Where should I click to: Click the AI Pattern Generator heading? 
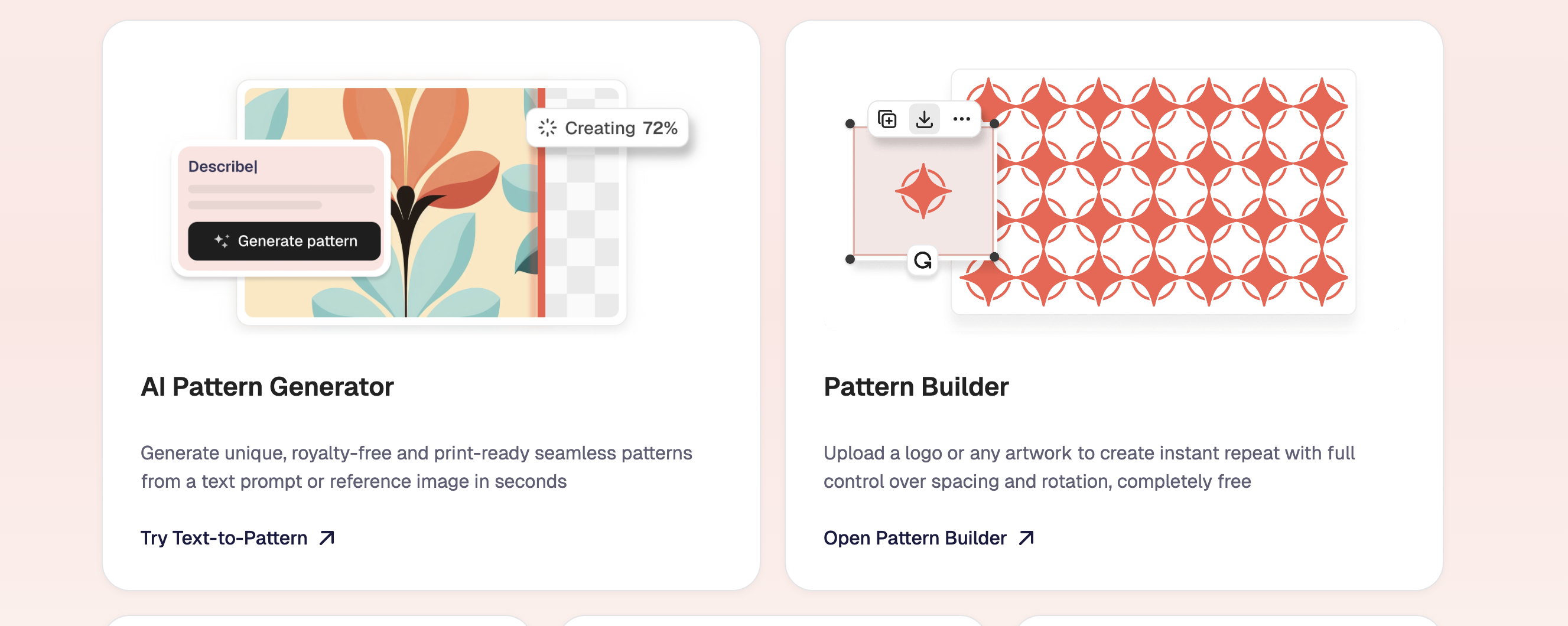(x=267, y=387)
